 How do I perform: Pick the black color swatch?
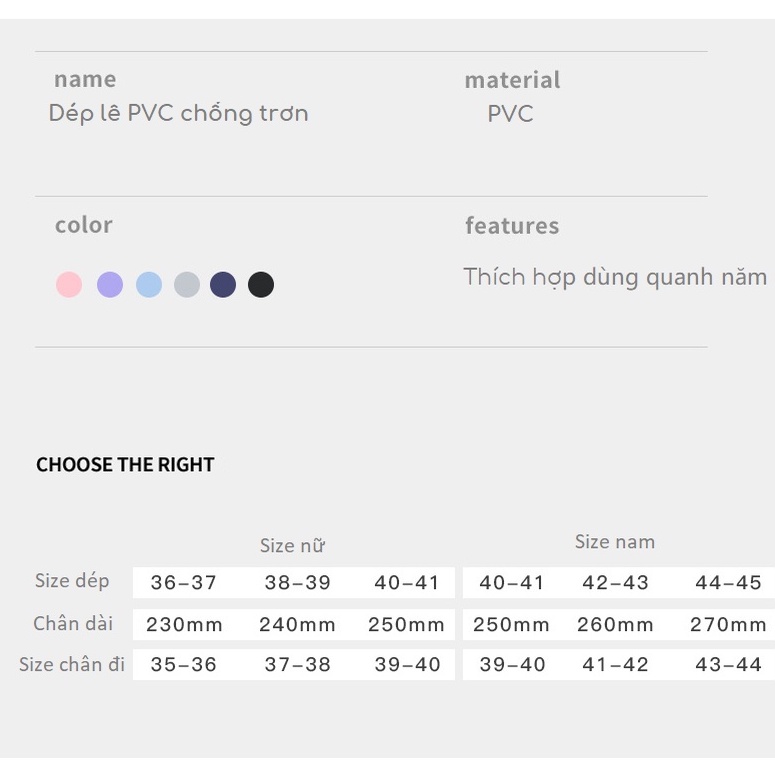point(261,285)
